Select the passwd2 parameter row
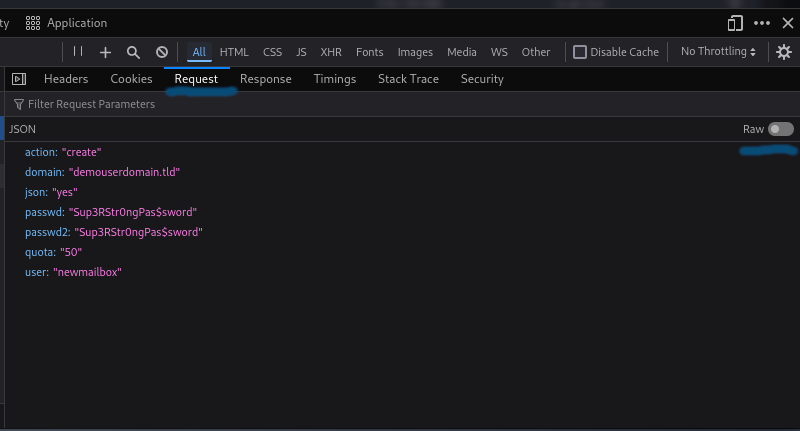The height and width of the screenshot is (431, 800). pyautogui.click(x=402, y=232)
